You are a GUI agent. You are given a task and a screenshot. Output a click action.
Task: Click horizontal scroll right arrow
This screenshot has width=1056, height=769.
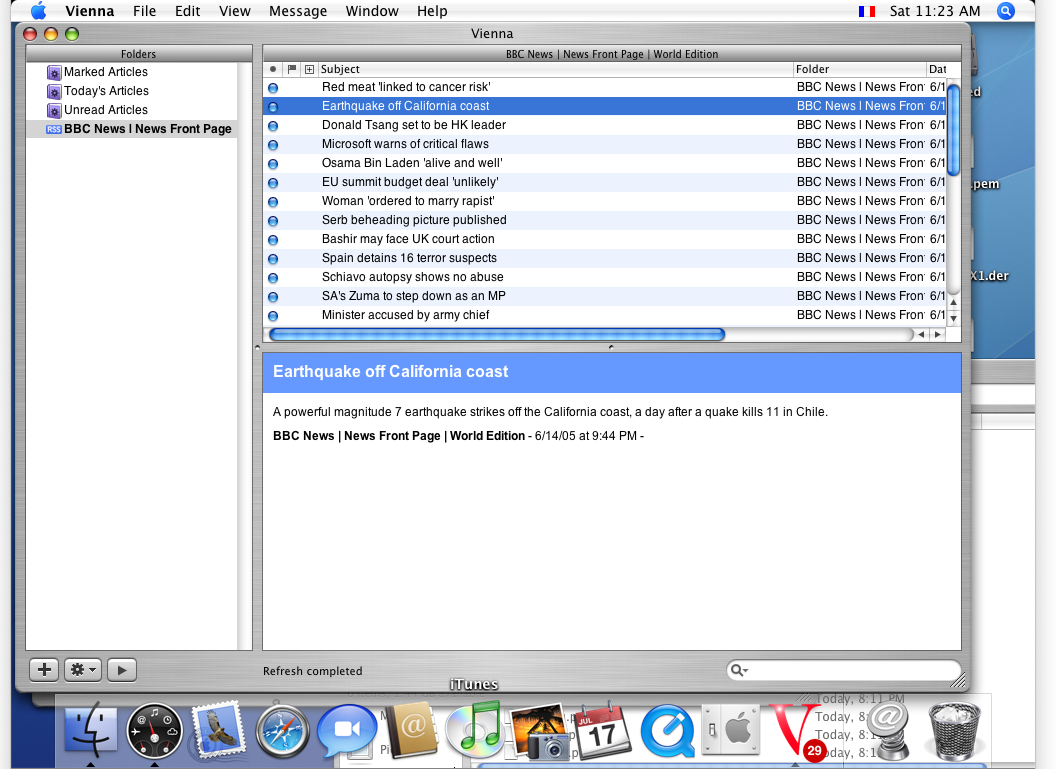937,334
